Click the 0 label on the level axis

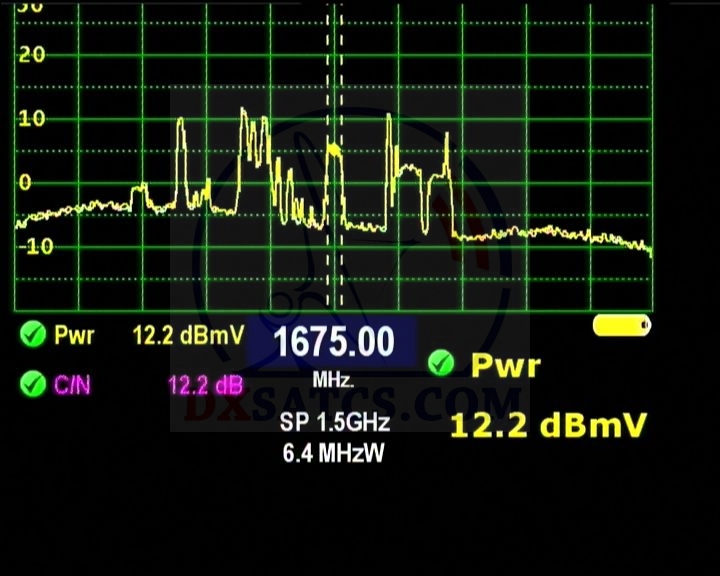(x=25, y=183)
